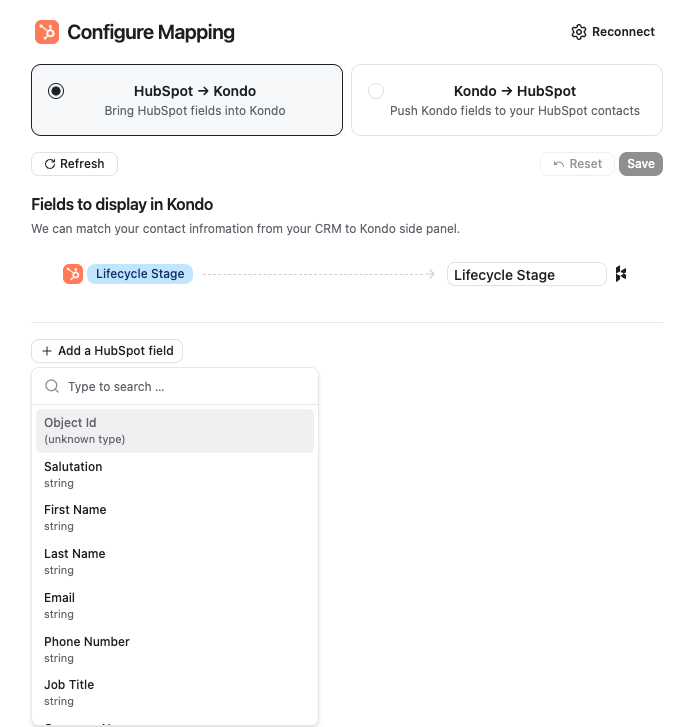Click Bring HubSpot fields into Kondo text
Screen dimensions: 693x727
pos(195,111)
